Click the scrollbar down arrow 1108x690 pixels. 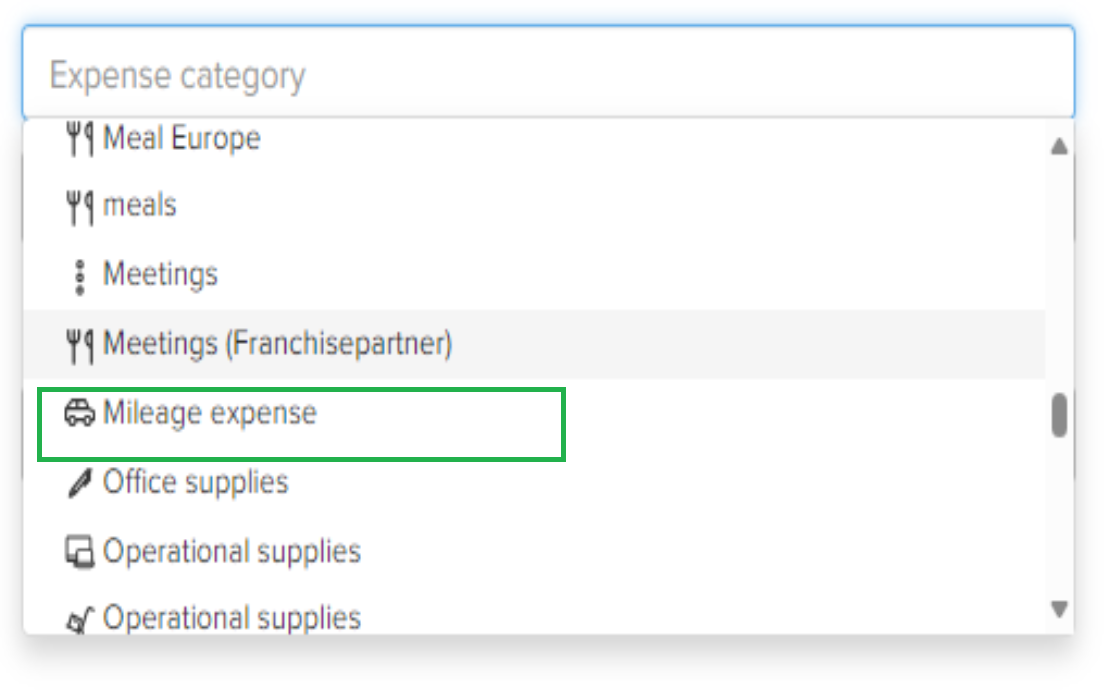coord(1059,608)
